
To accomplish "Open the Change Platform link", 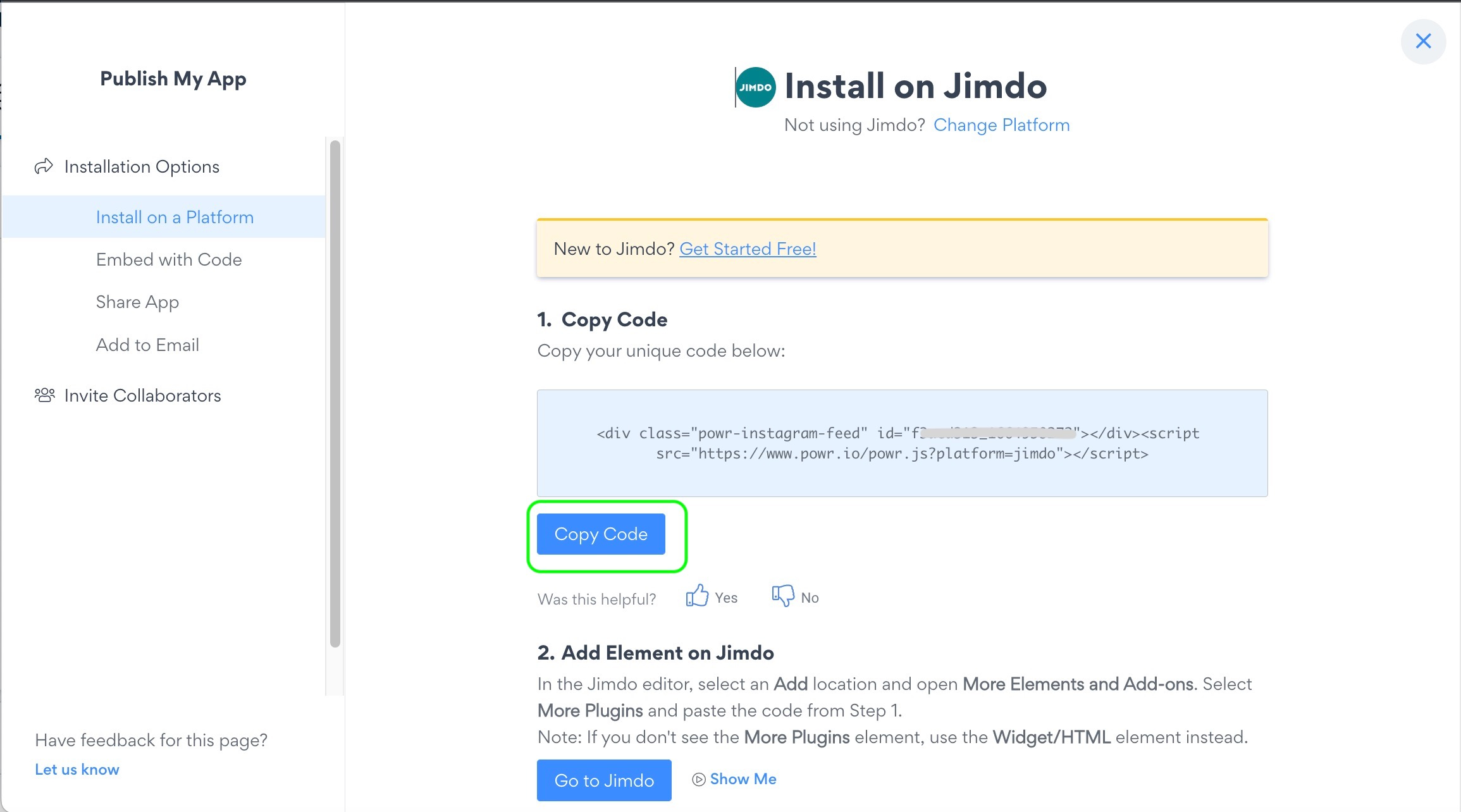I will (x=1001, y=125).
